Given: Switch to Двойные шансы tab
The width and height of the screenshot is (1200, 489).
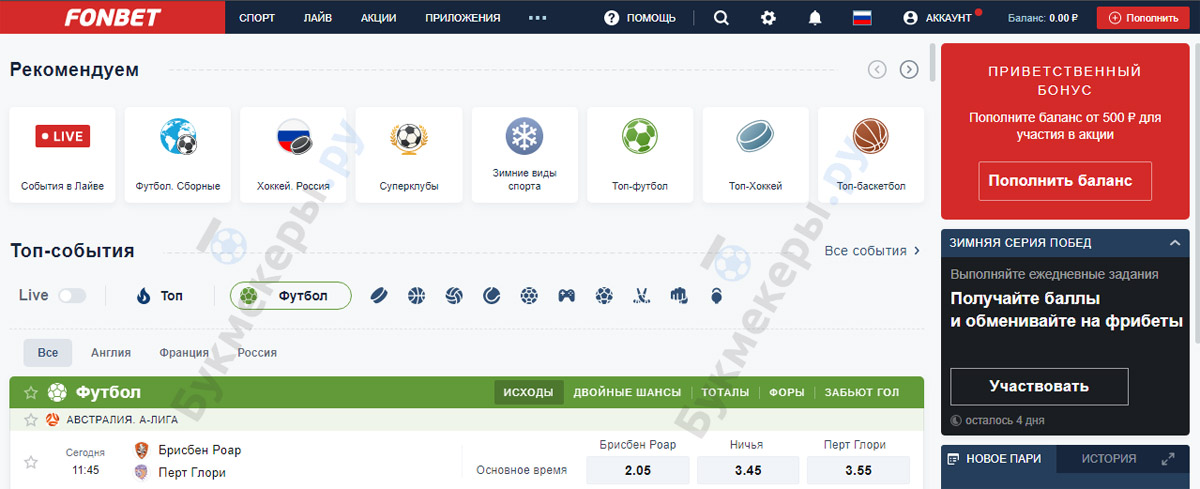Looking at the screenshot, I should 627,393.
